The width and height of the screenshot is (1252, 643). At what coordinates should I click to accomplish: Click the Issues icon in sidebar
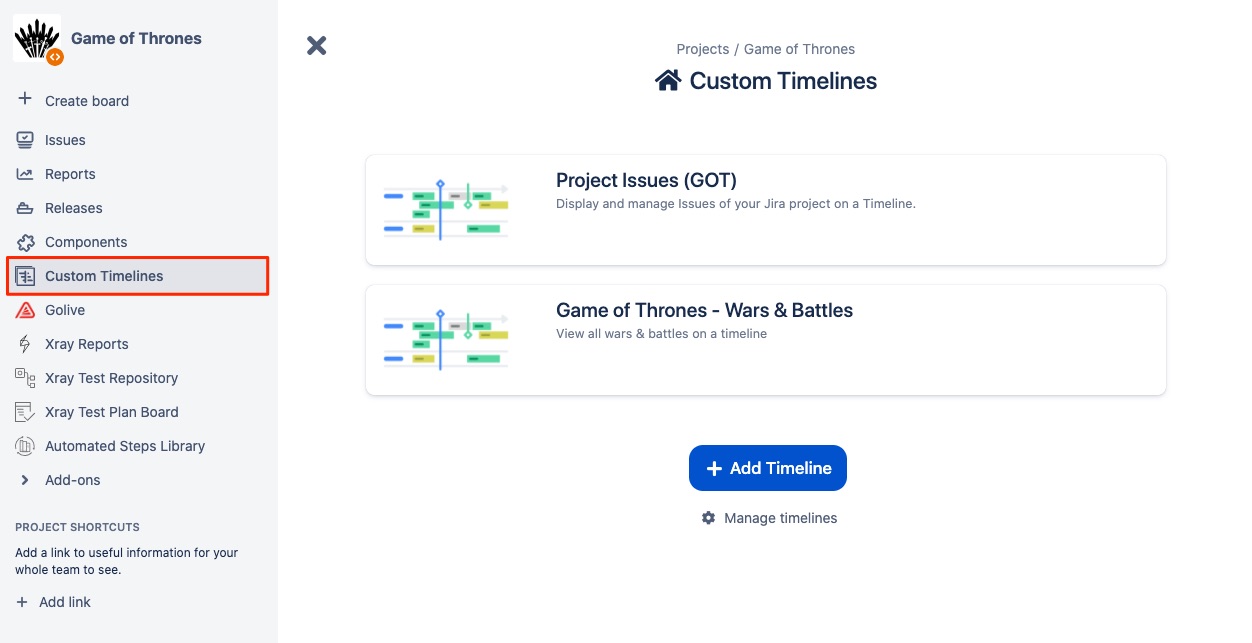click(x=26, y=140)
